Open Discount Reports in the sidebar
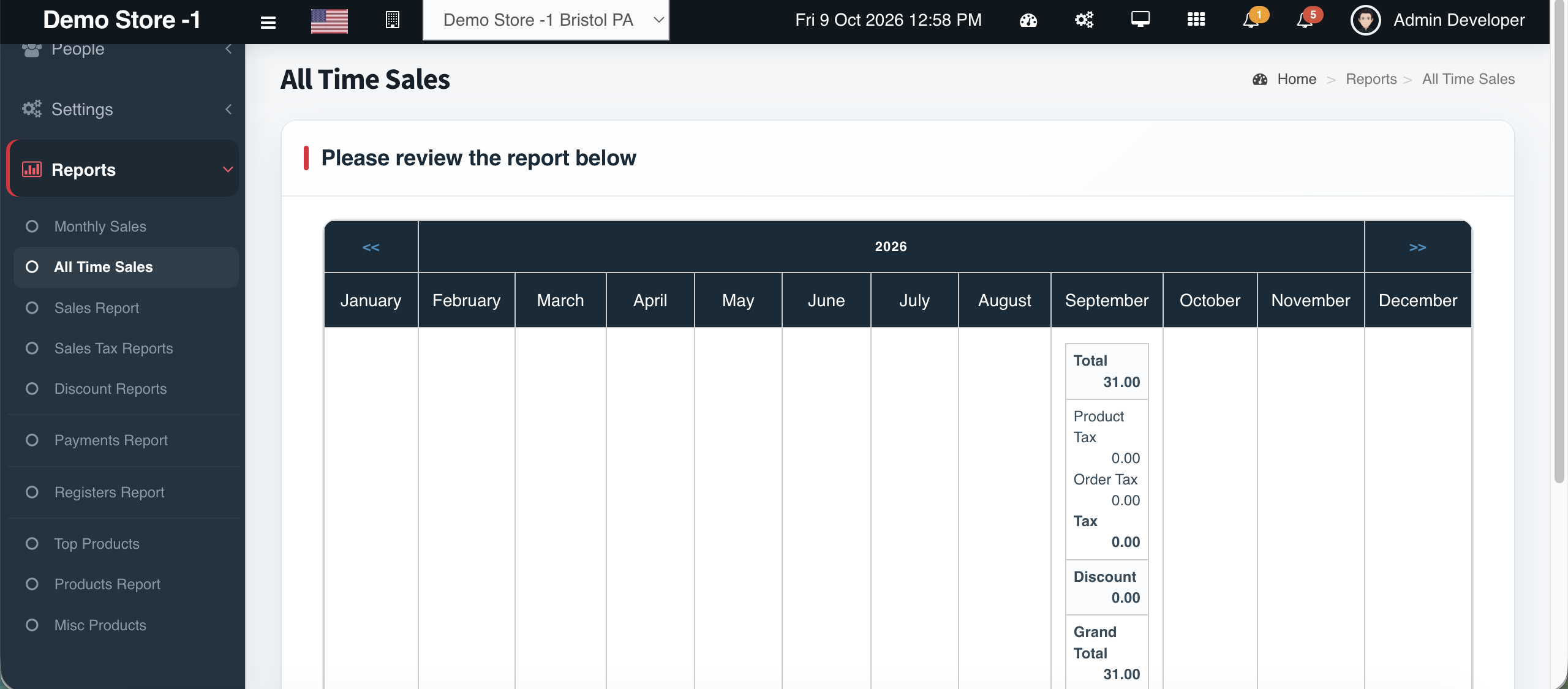 [110, 389]
